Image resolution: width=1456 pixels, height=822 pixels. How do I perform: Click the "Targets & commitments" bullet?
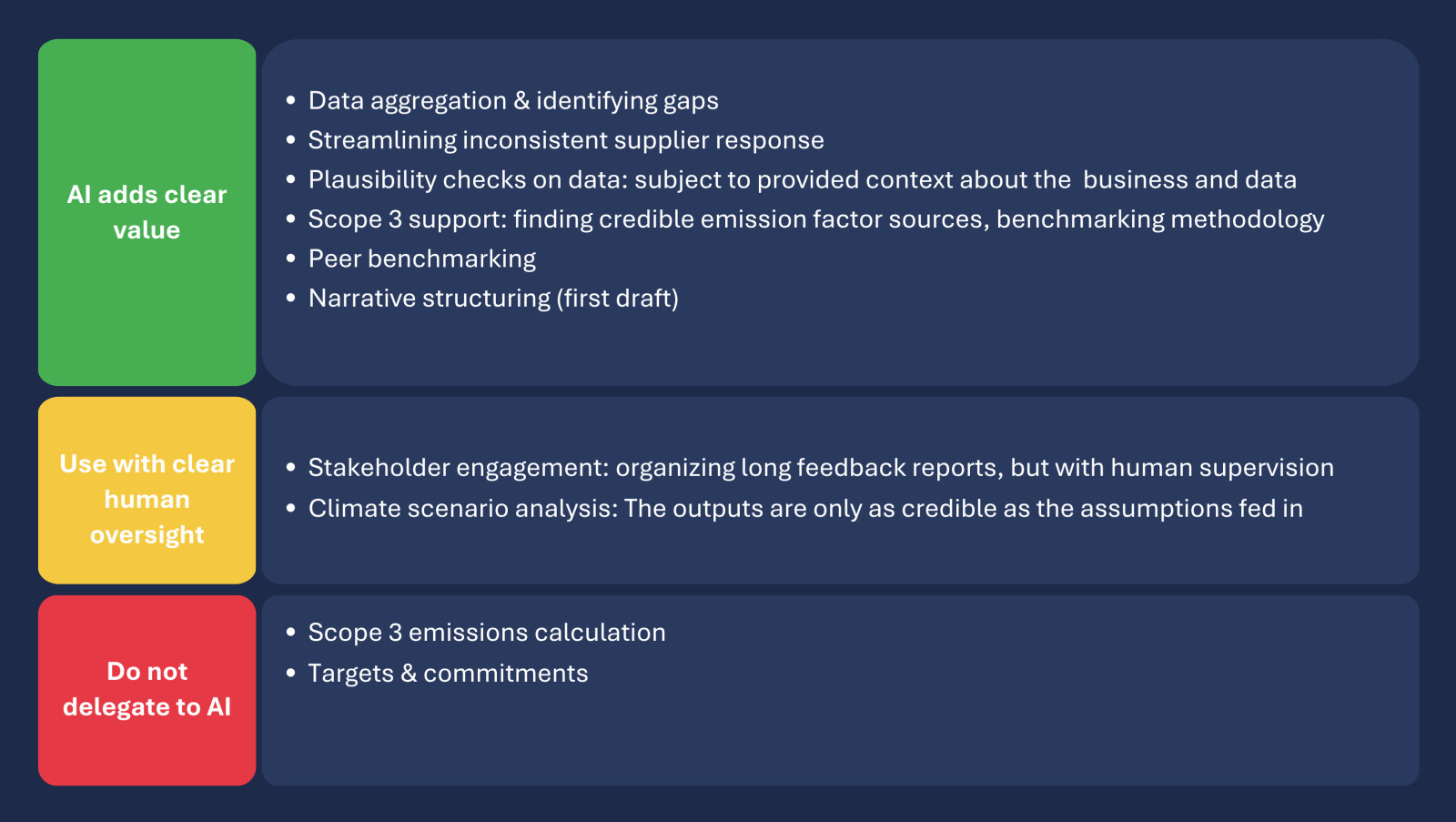pos(448,674)
